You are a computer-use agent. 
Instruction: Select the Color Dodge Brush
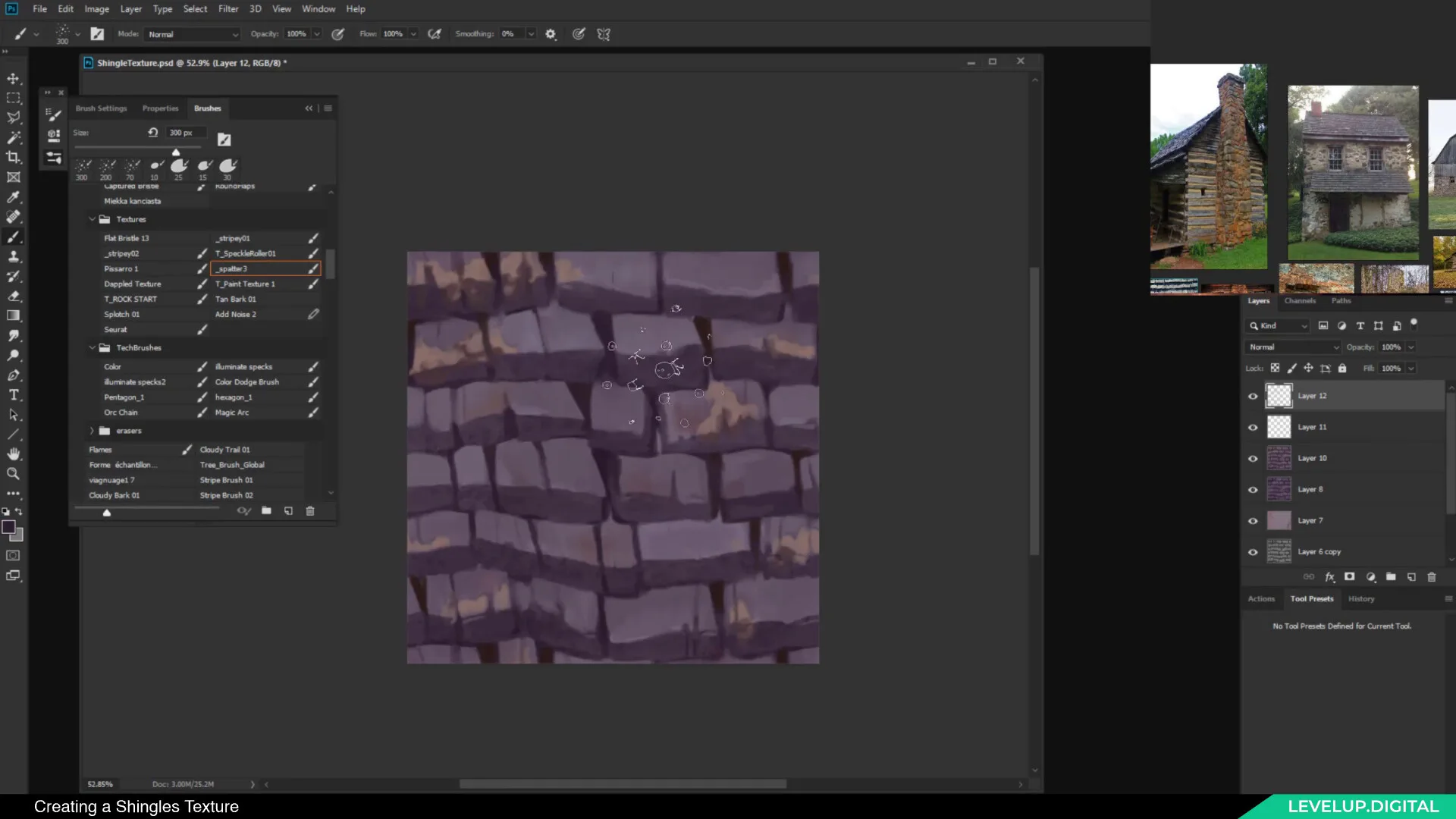(x=265, y=382)
